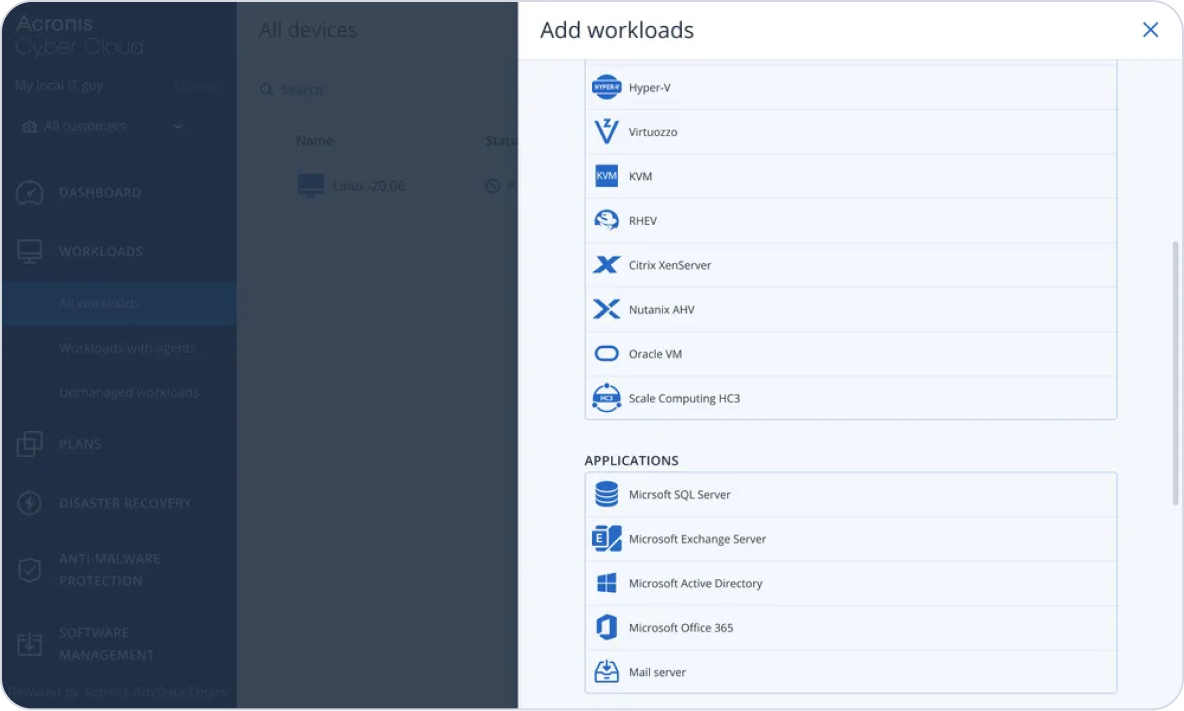Close the Add workloads panel
The width and height of the screenshot is (1184, 711).
(1150, 30)
